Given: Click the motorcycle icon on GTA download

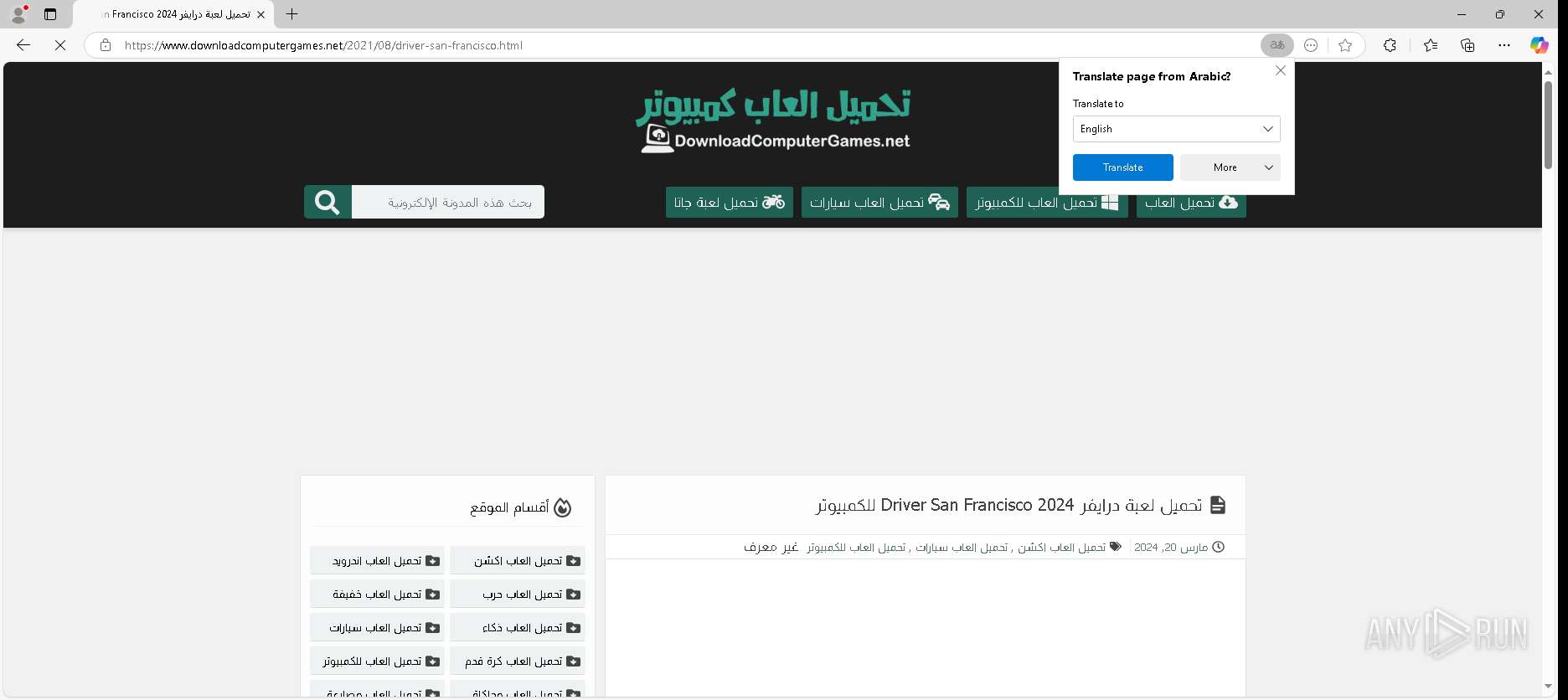Looking at the screenshot, I should coord(773,202).
